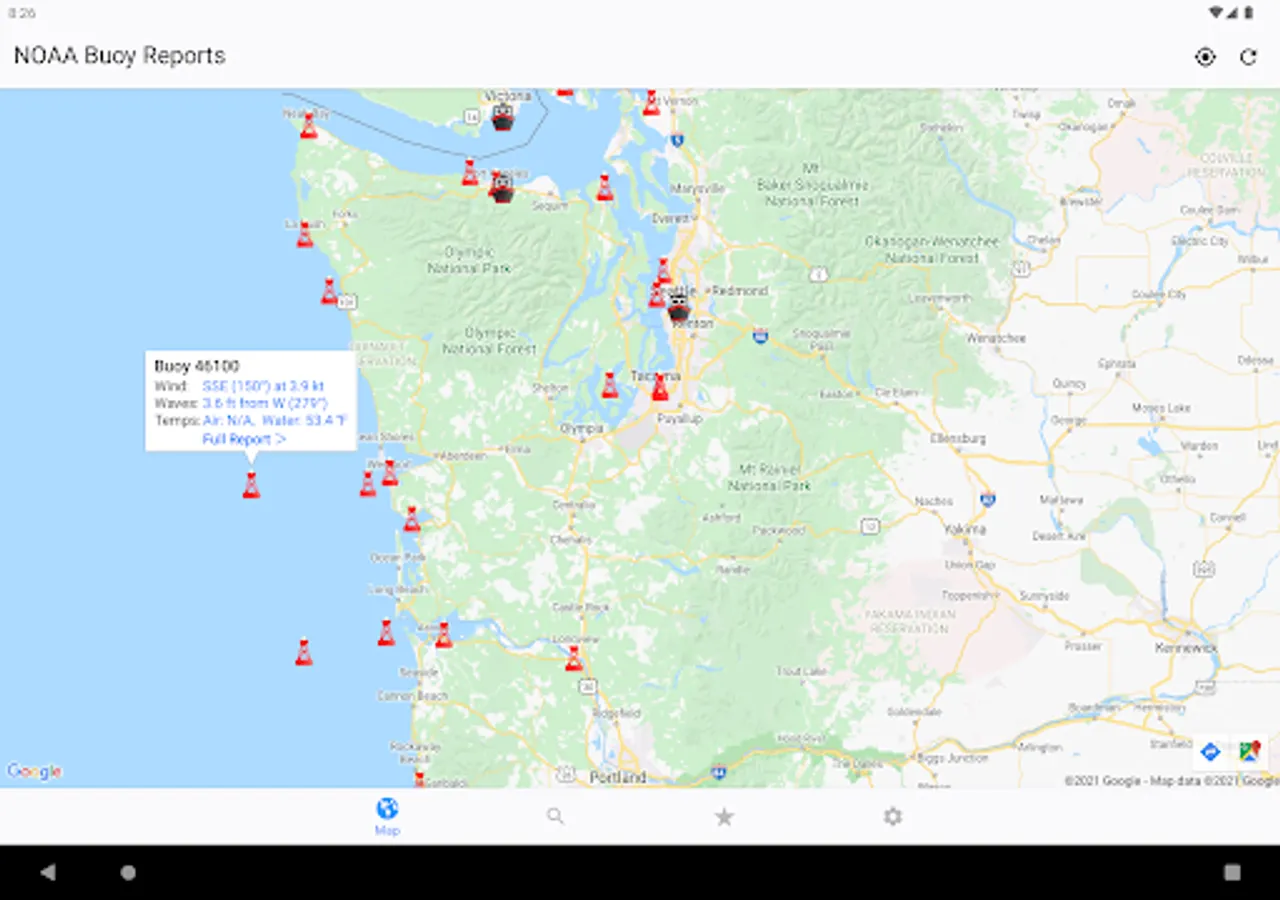Select the buoy marker at La Push
Image resolution: width=1280 pixels, height=900 pixels.
[305, 235]
